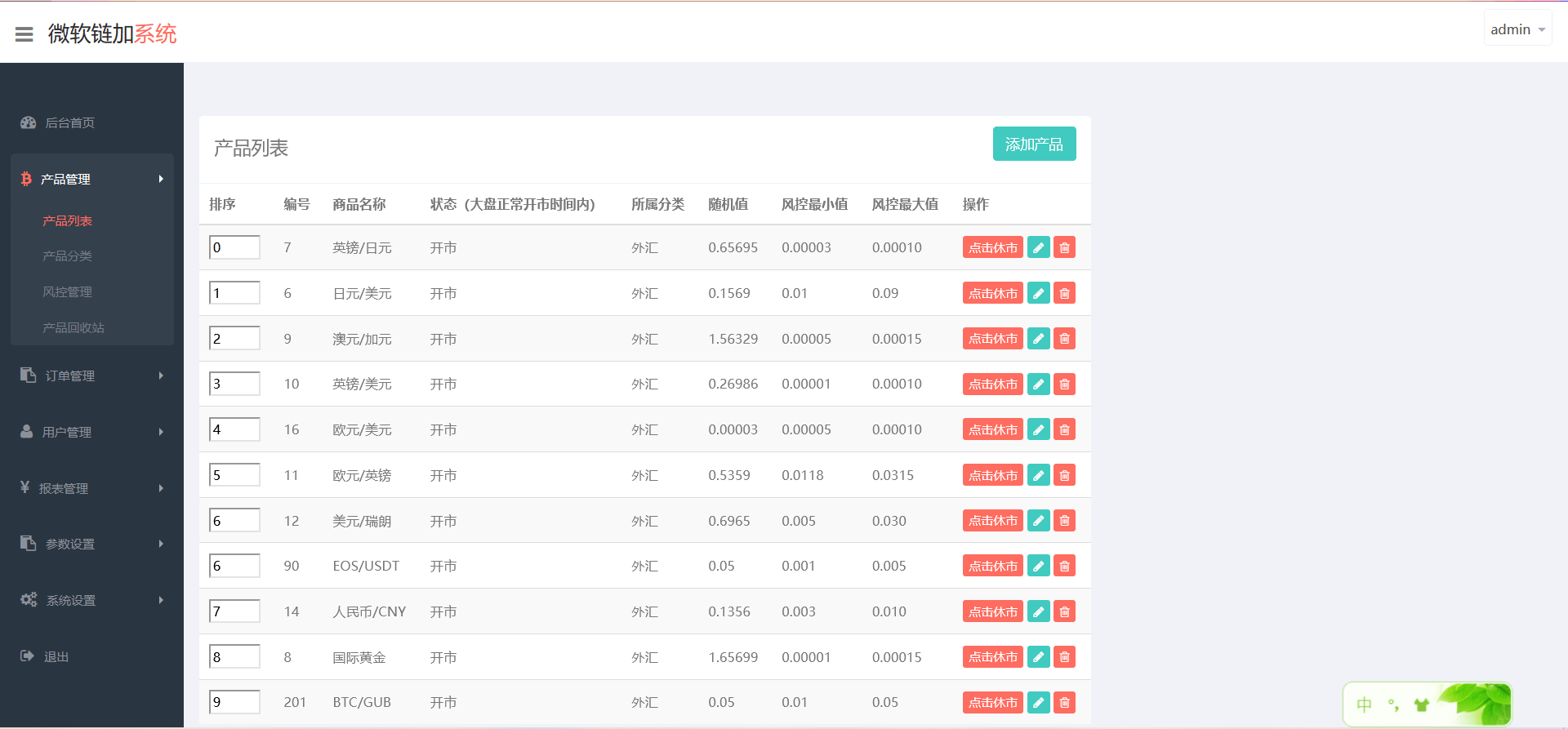This screenshot has height=729, width=1568.
Task: Delete the 美元/瑞朗 product via trash icon
Action: [x=1064, y=520]
